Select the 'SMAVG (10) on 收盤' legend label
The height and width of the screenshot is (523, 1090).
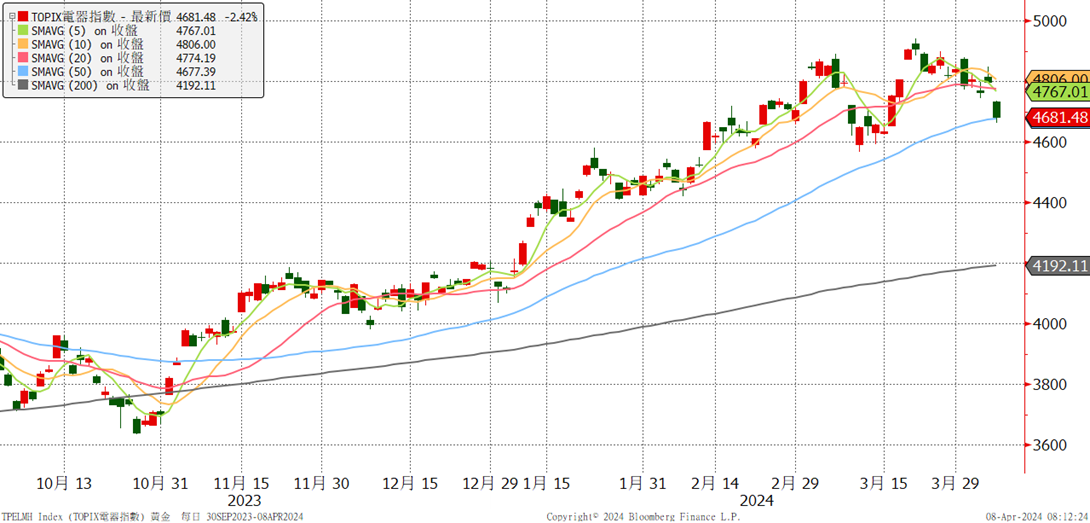tap(86, 44)
